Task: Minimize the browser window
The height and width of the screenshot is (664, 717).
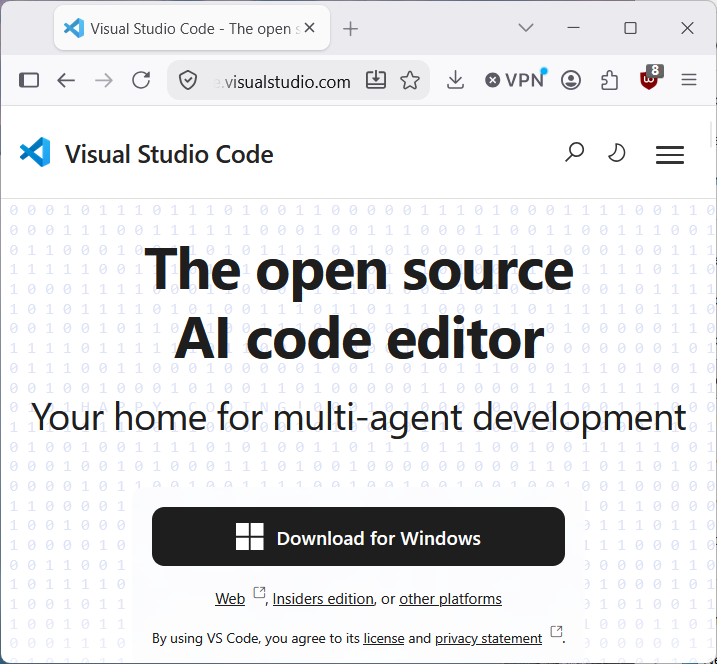Action: [x=573, y=28]
